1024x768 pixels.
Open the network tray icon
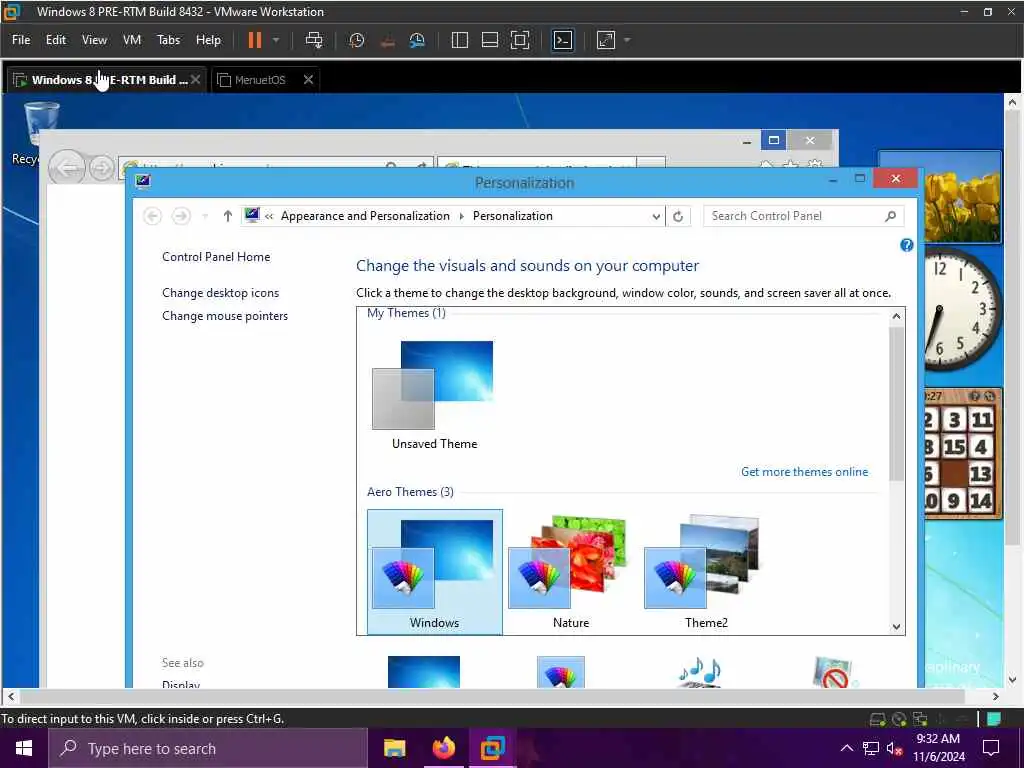(x=871, y=748)
